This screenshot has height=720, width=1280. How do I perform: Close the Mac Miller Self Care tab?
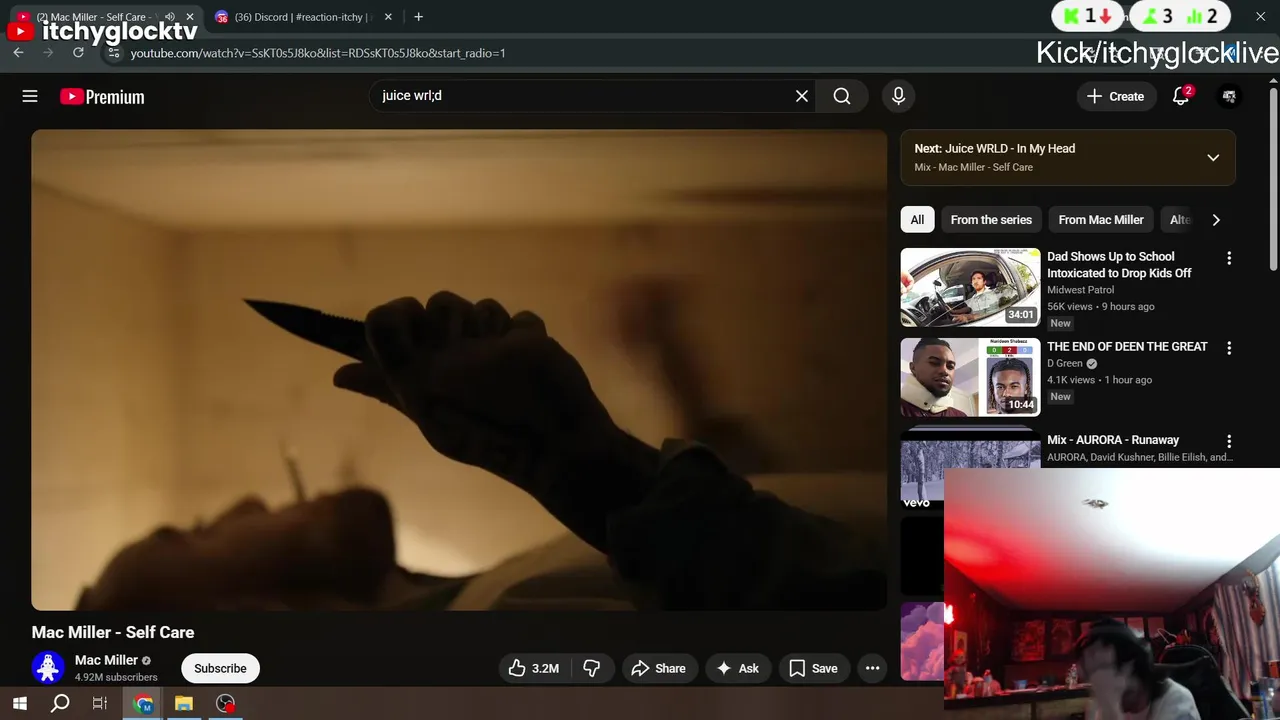tap(190, 17)
